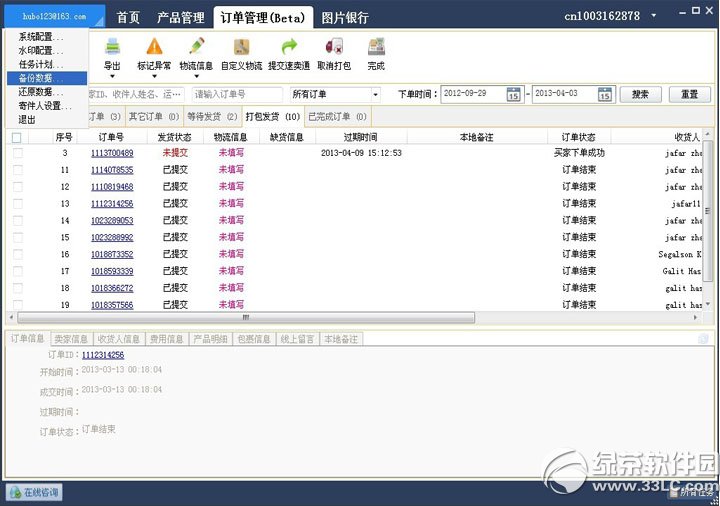
Task: Check the box for order 1112314256
Action: [17, 203]
